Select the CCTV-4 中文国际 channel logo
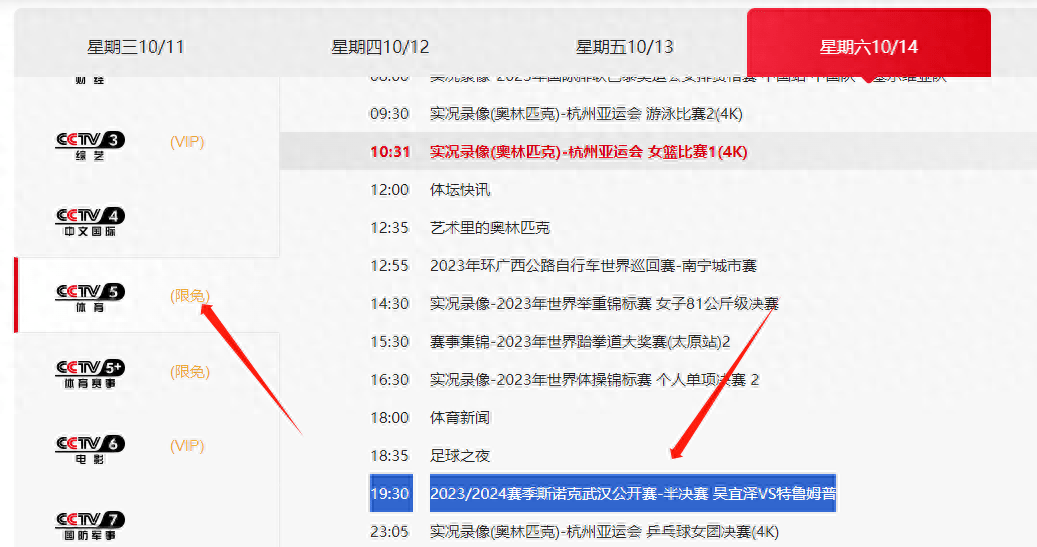This screenshot has width=1037, height=547. pyautogui.click(x=90, y=221)
